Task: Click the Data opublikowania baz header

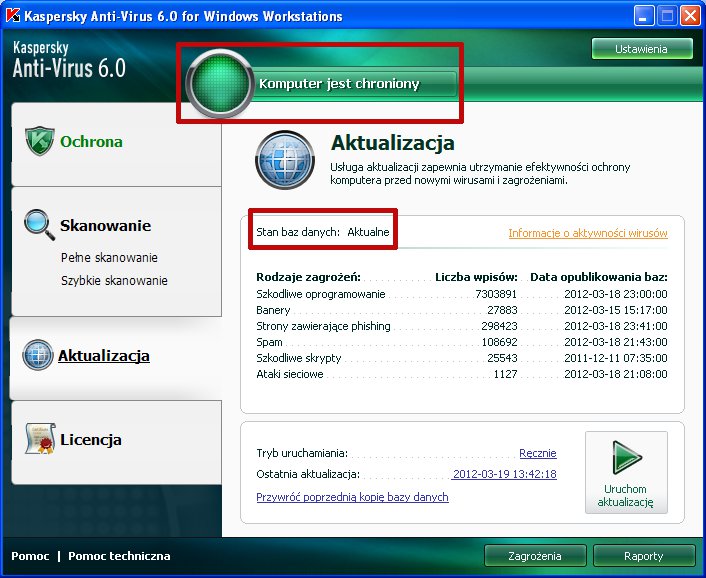Action: coord(599,277)
